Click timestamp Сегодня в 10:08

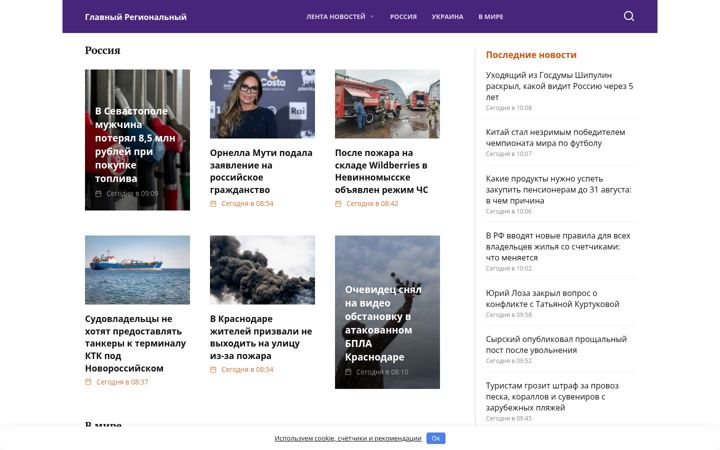pyautogui.click(x=509, y=108)
